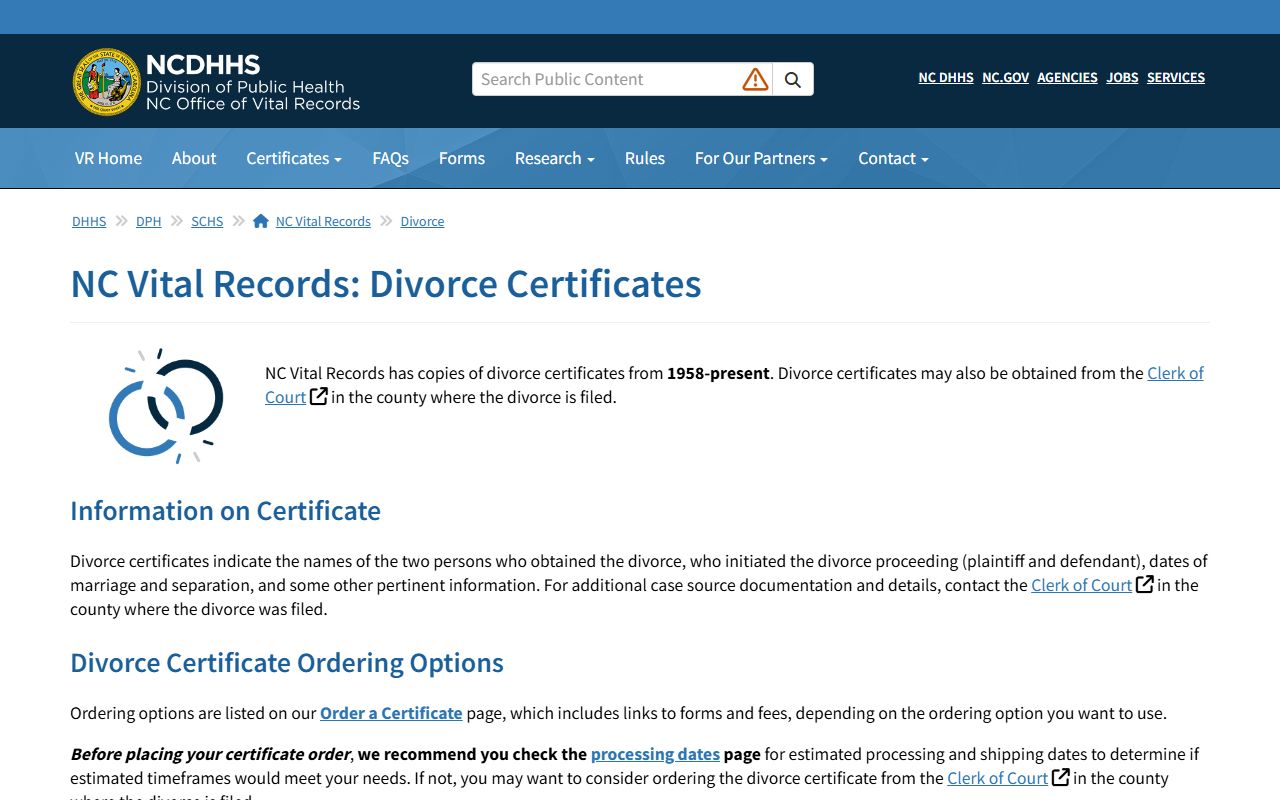Expand the Research dropdown menu

pyautogui.click(x=555, y=158)
